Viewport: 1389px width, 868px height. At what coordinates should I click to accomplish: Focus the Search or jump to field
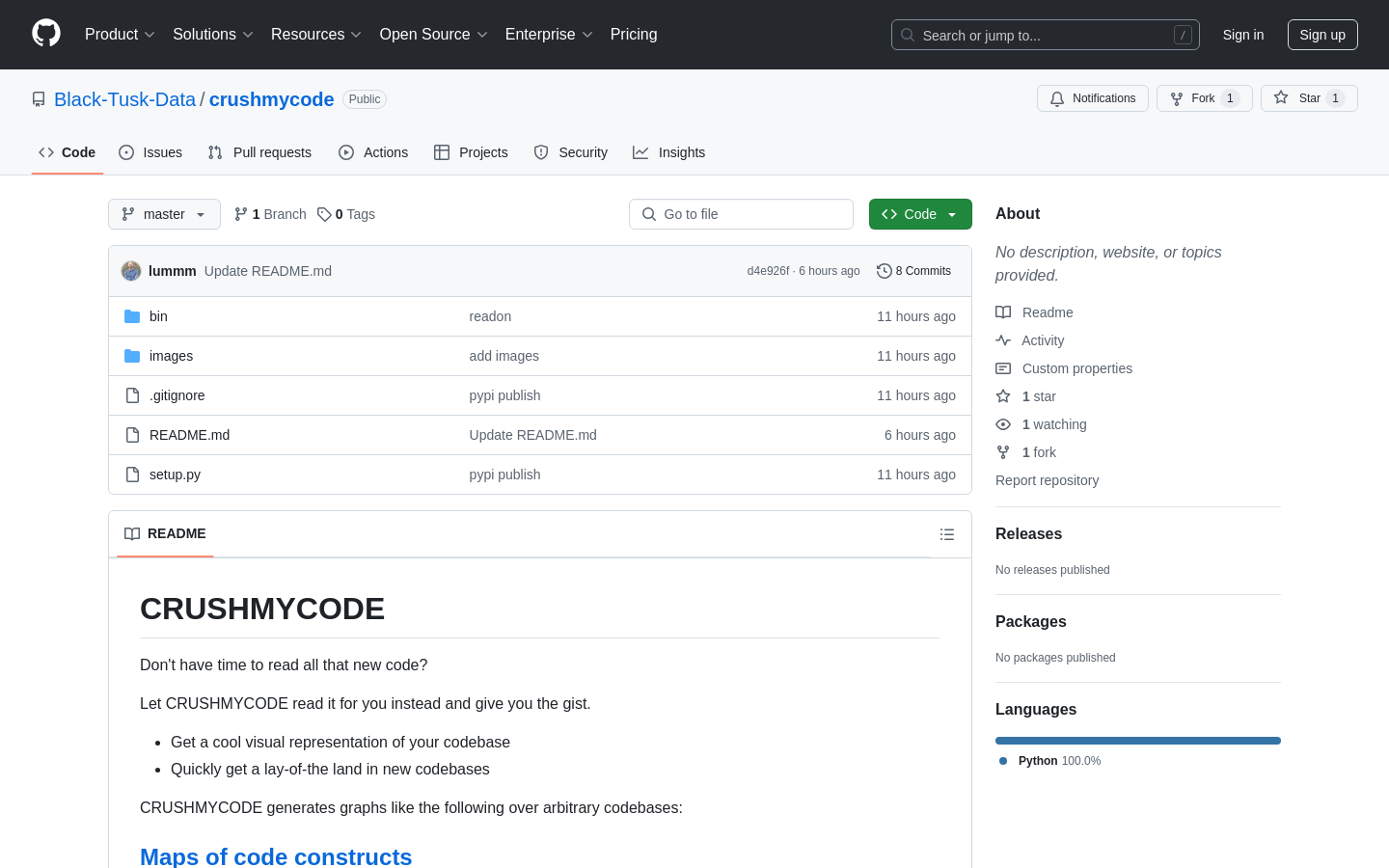tap(1046, 35)
